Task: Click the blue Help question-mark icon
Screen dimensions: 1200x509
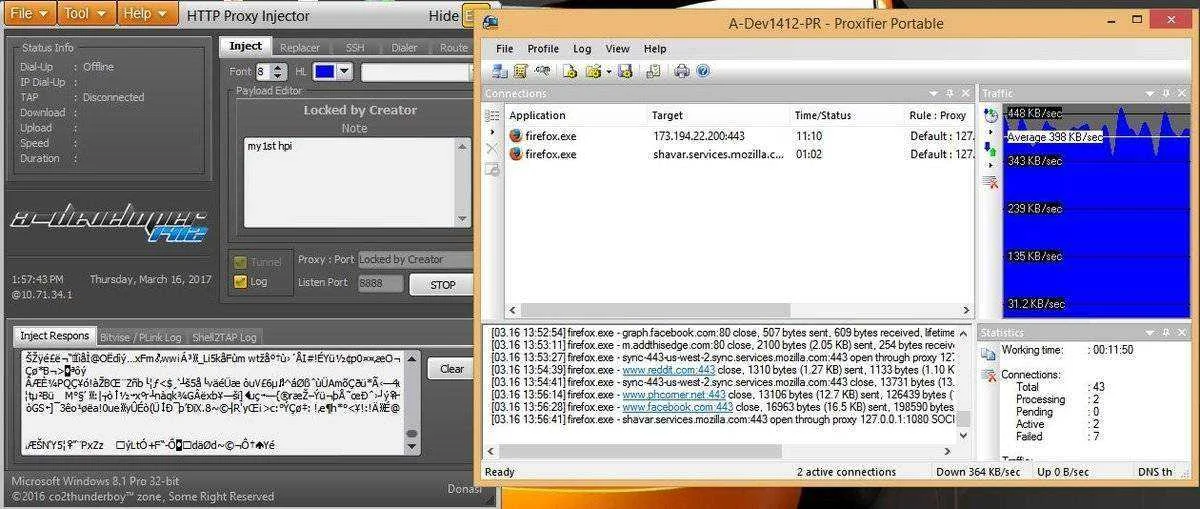Action: click(x=703, y=71)
